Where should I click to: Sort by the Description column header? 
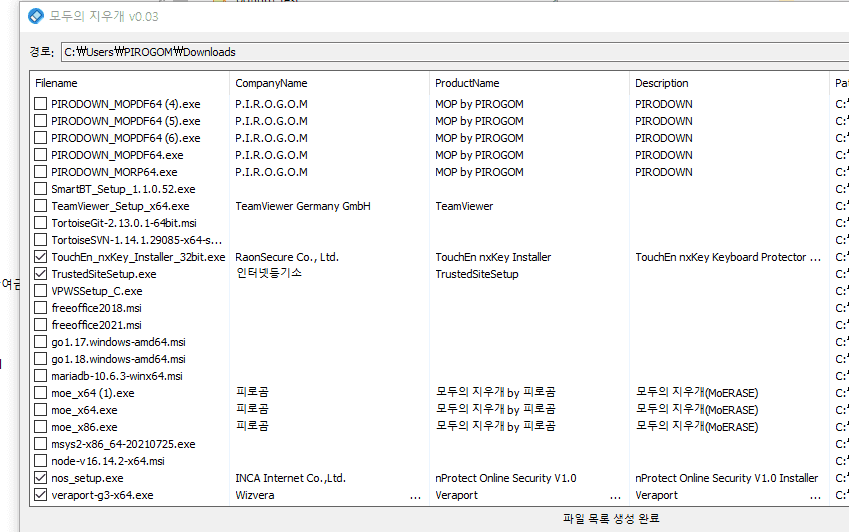[x=729, y=83]
